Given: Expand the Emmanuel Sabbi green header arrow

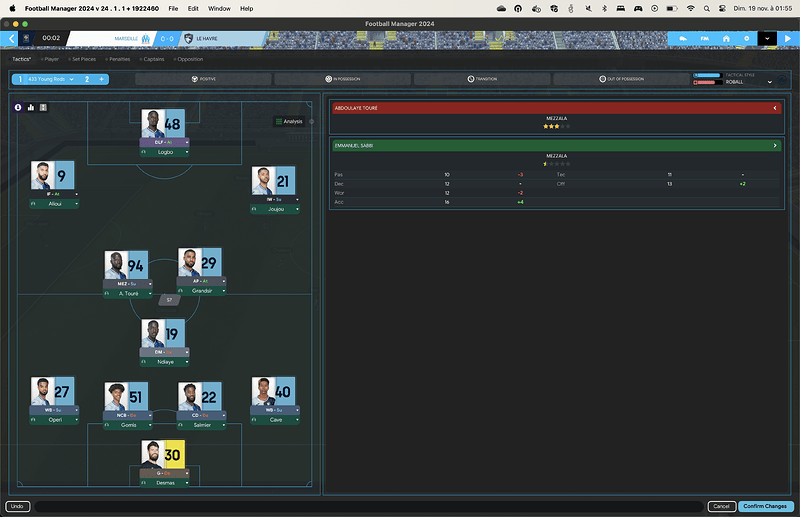Looking at the screenshot, I should [x=774, y=145].
